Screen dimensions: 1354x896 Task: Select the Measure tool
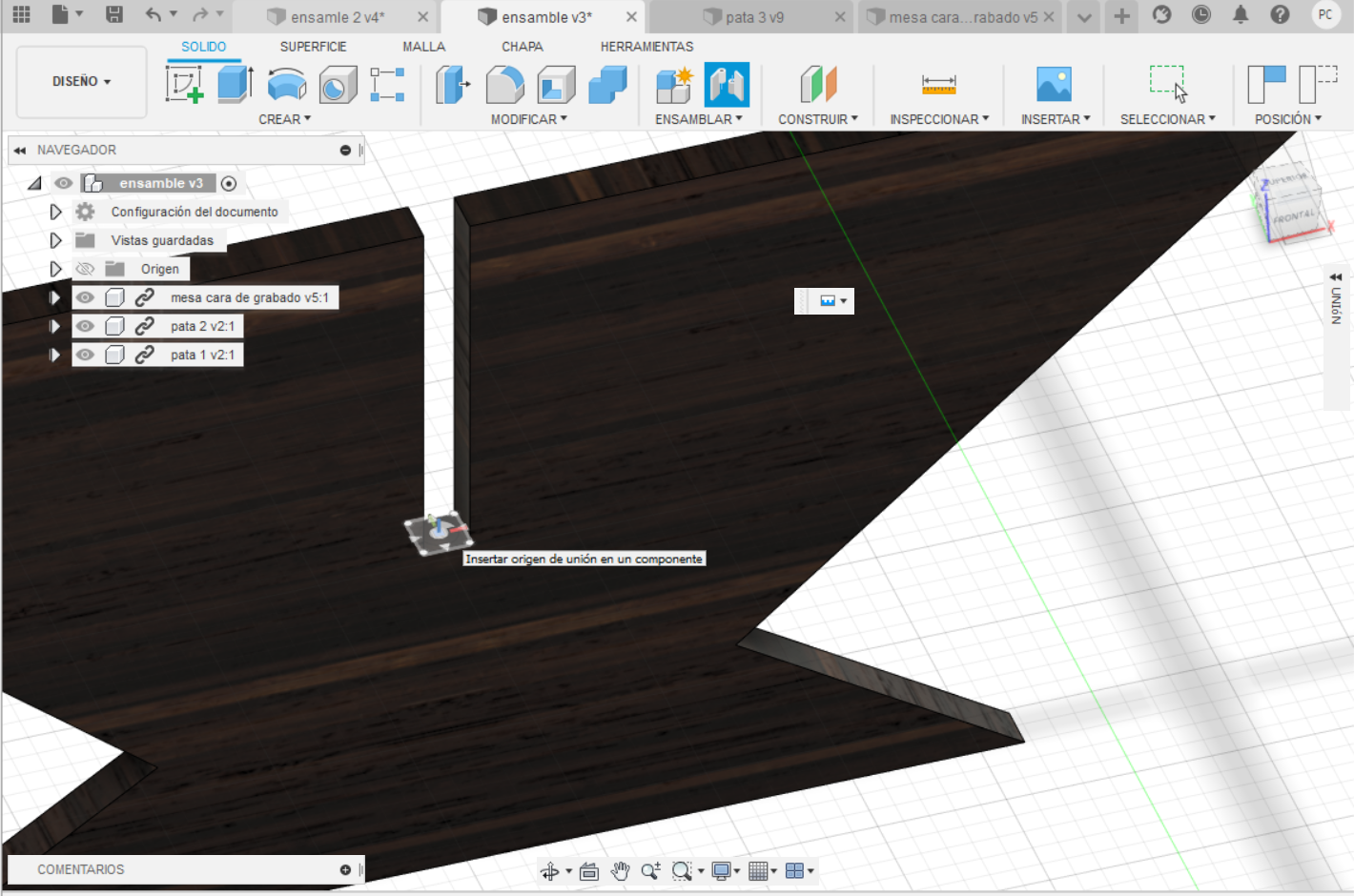[x=939, y=85]
